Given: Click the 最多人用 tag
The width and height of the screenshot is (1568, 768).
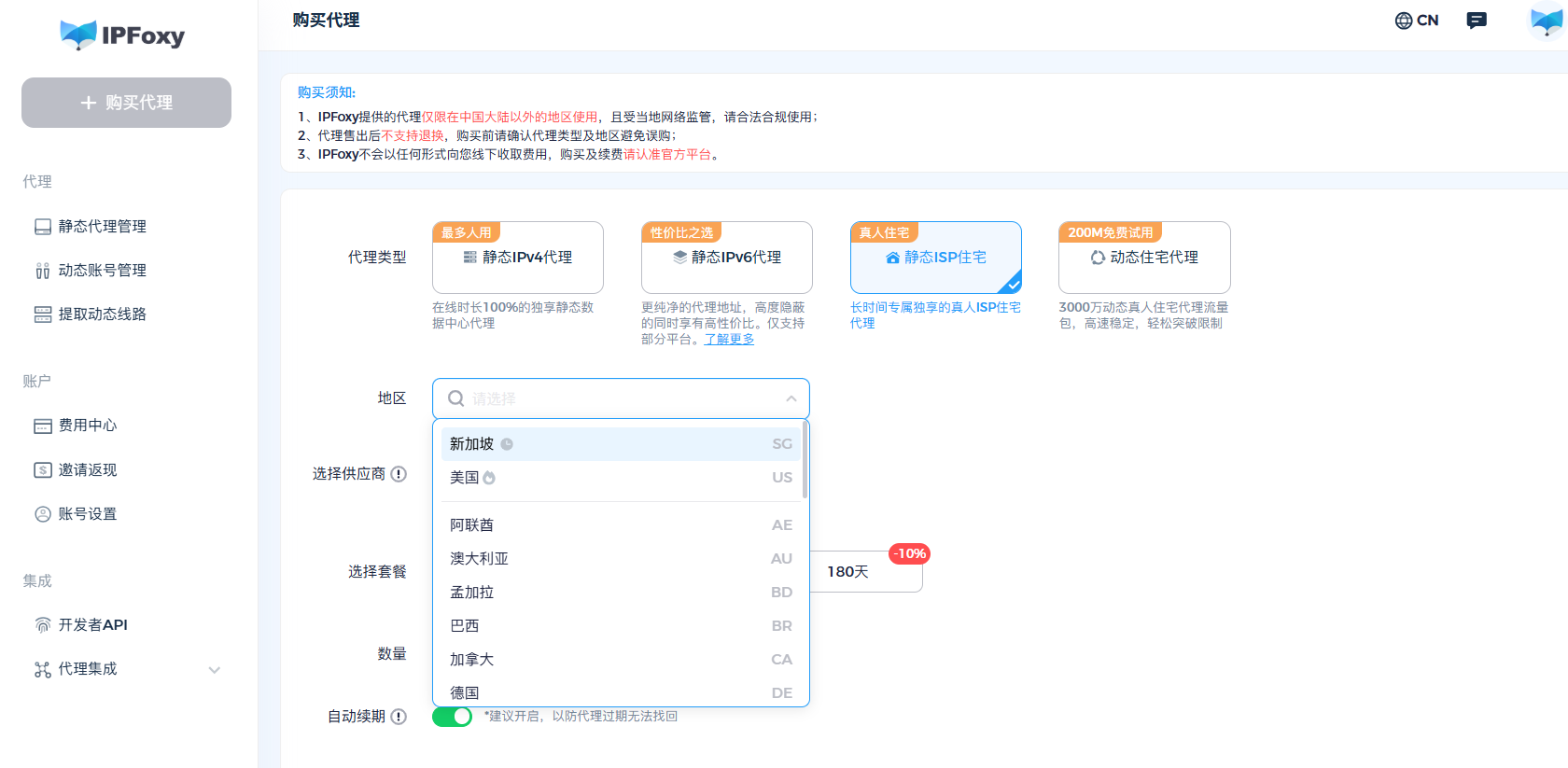Looking at the screenshot, I should (x=467, y=232).
